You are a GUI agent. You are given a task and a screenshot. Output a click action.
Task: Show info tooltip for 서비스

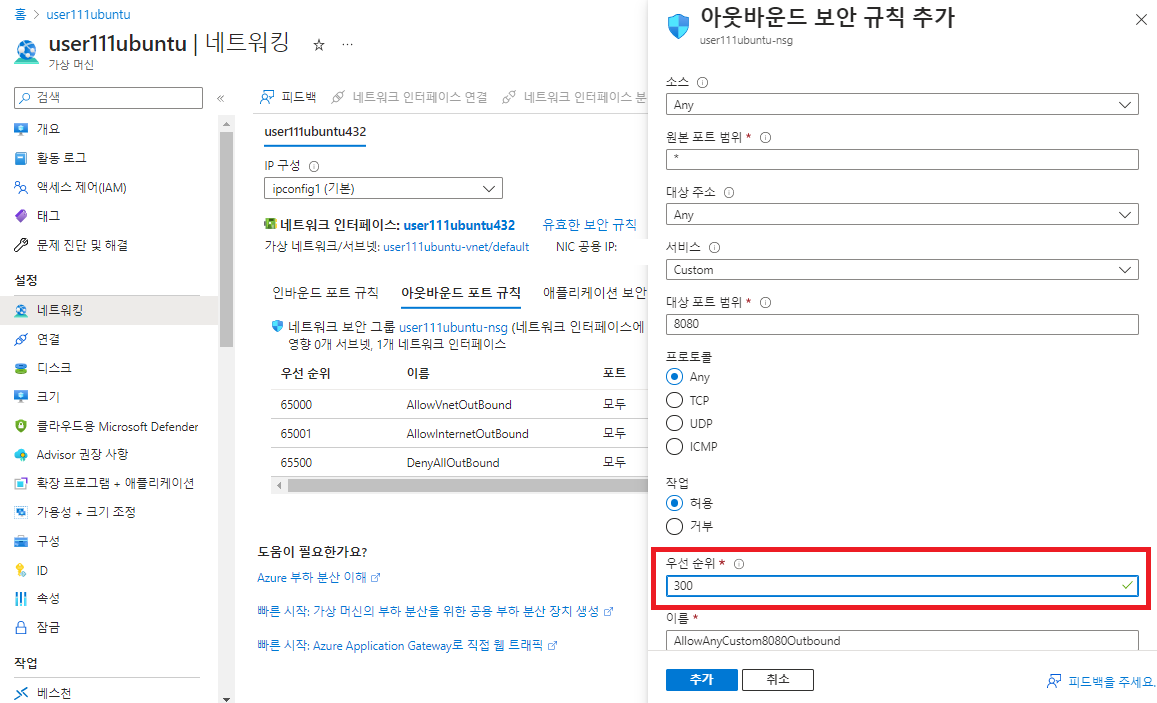click(x=714, y=248)
